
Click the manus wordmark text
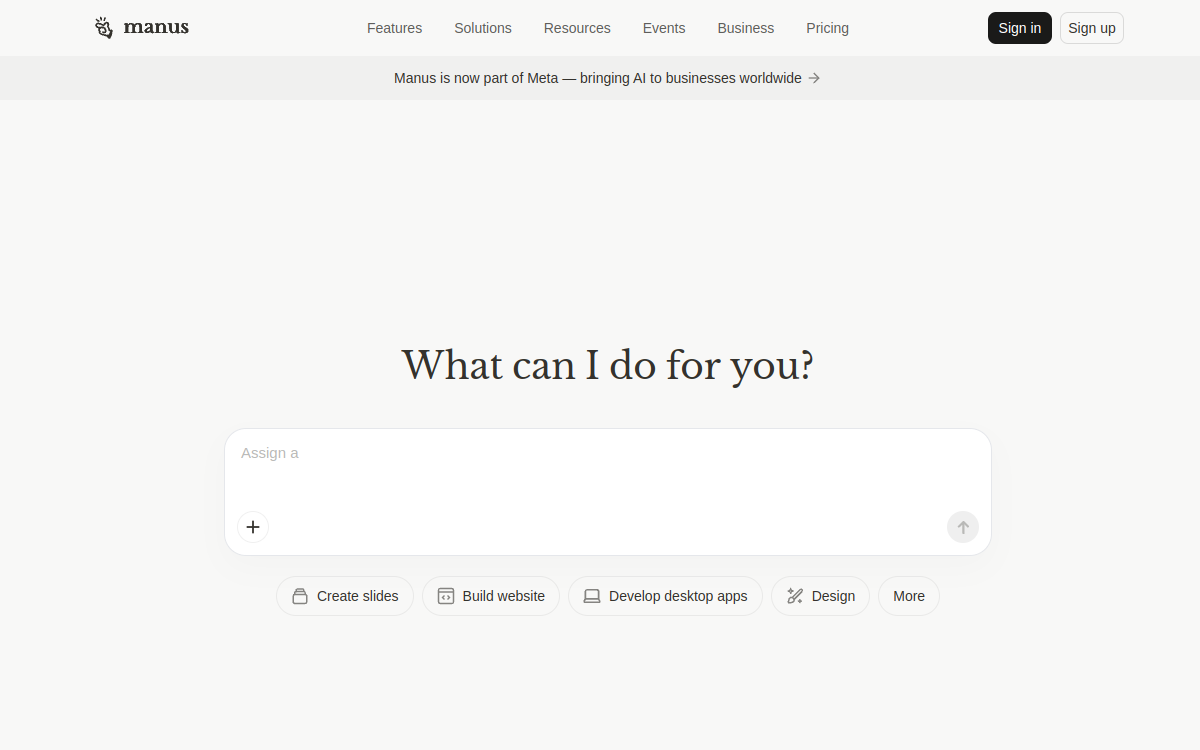156,28
